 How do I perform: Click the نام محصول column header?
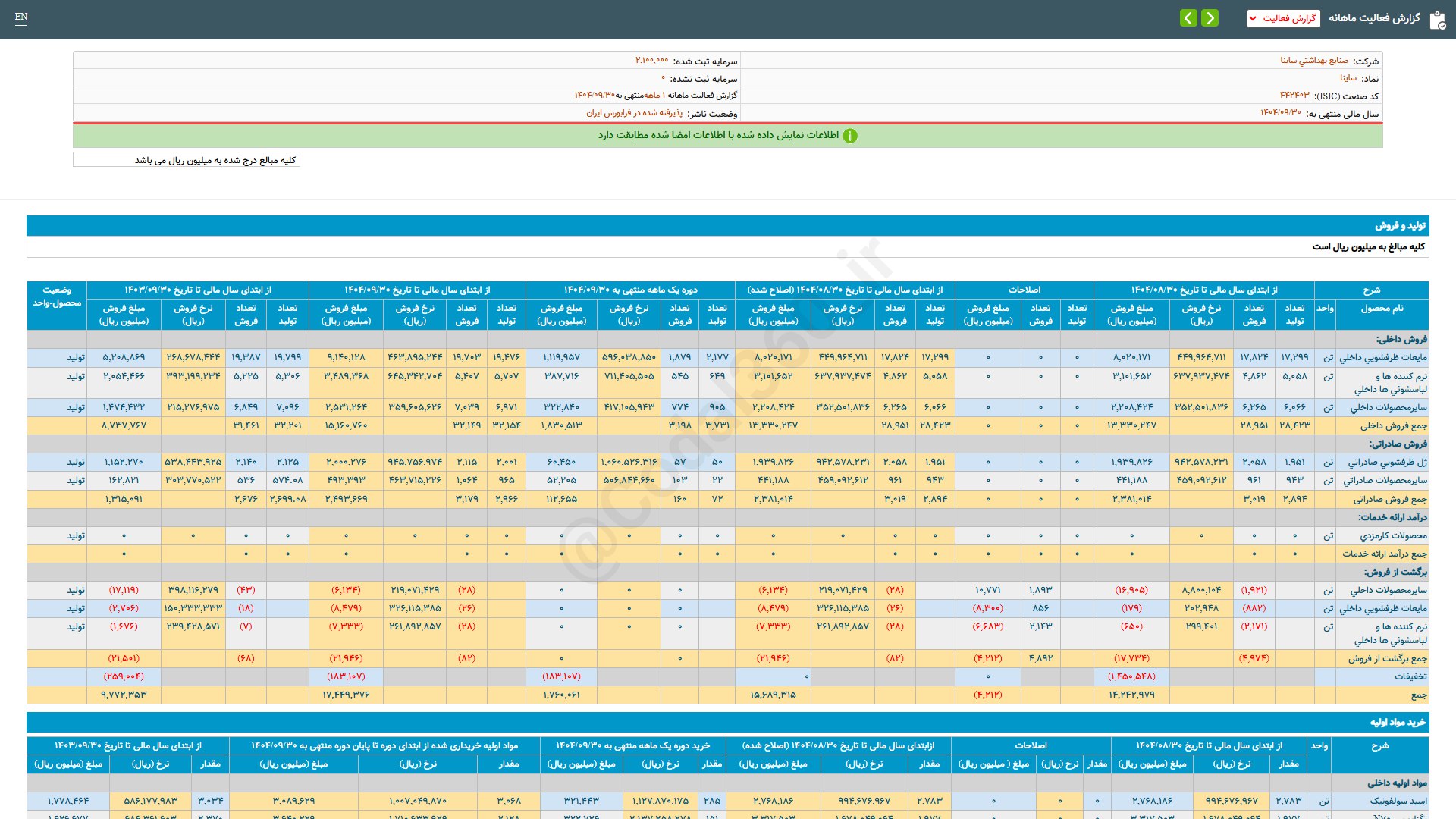click(1382, 308)
